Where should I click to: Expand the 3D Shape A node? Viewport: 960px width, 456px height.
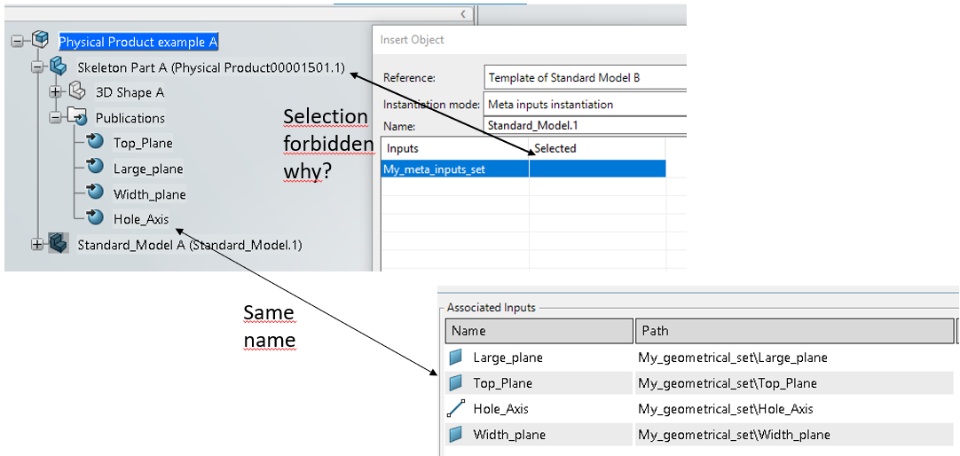coord(56,92)
